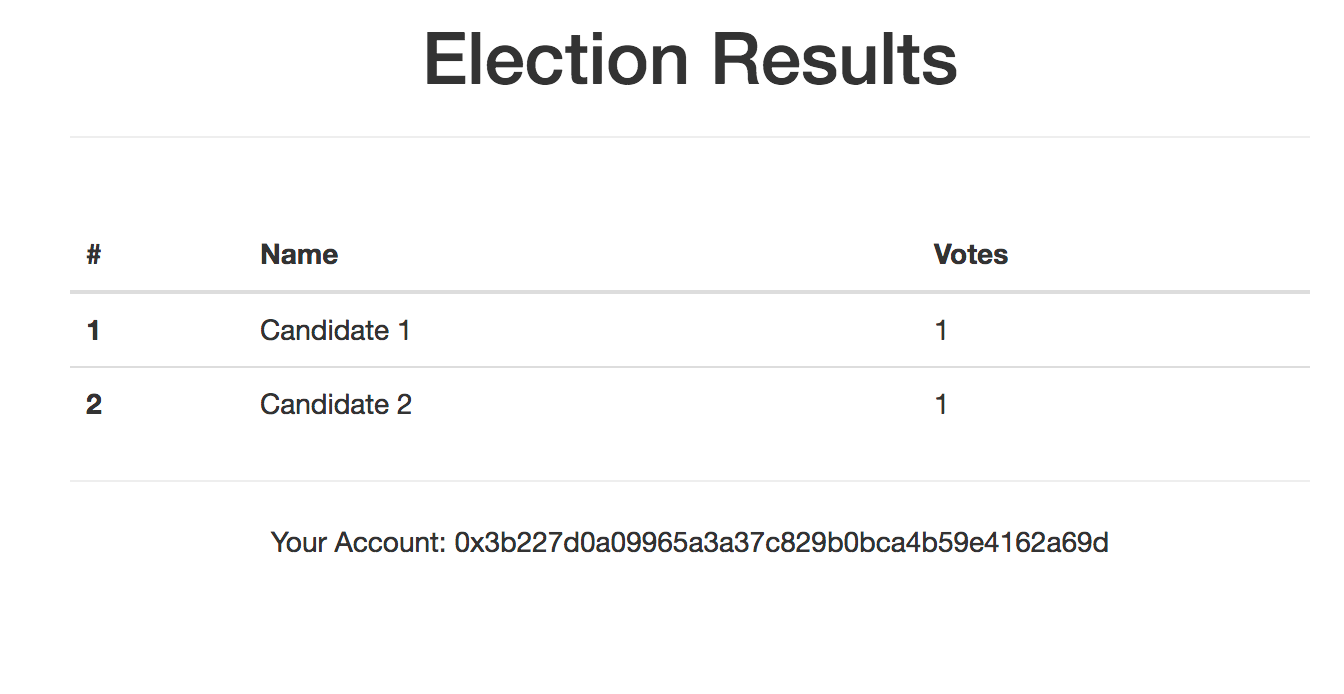
Task: Click the "Votes" column header
Action: (970, 255)
